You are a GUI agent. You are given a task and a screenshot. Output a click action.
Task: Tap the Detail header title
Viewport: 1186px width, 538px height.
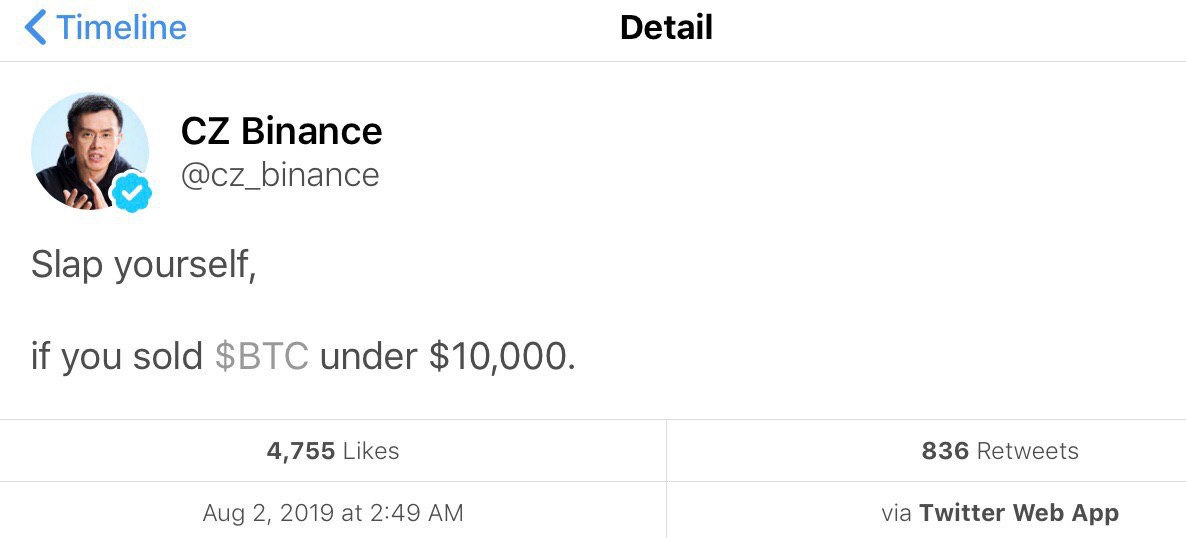point(666,27)
